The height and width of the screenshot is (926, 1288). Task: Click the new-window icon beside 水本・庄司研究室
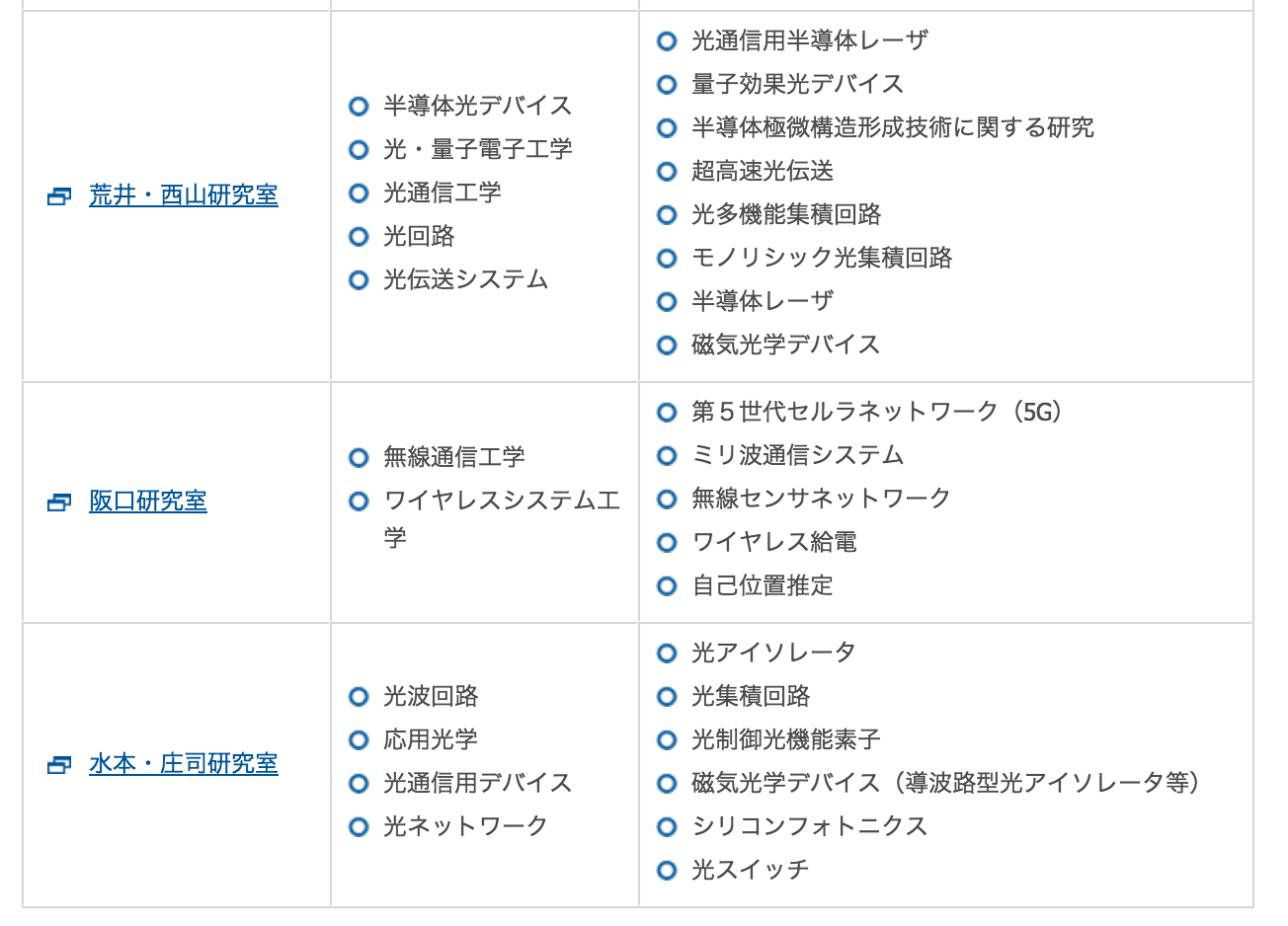[59, 765]
